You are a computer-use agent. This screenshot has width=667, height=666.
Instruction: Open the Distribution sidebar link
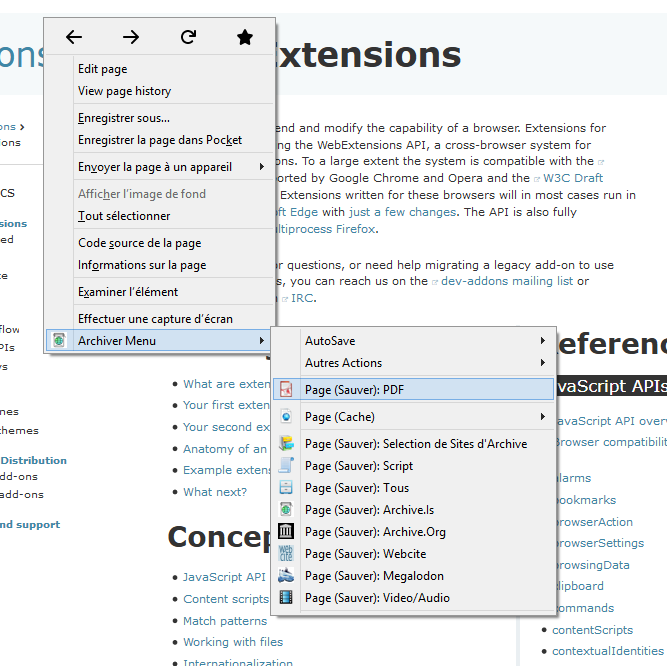point(34,461)
